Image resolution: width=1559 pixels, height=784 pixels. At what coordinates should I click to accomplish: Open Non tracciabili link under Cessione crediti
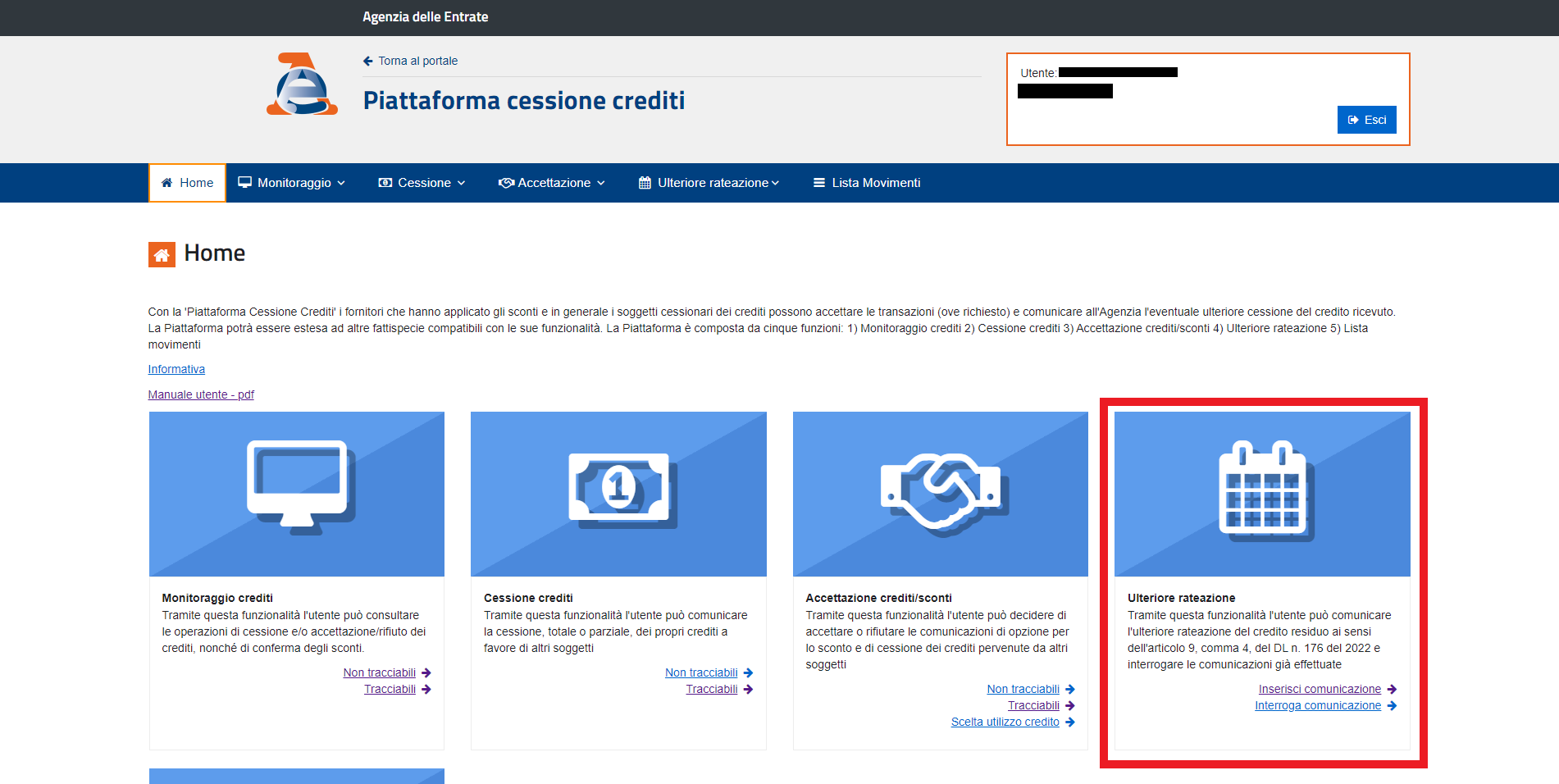click(x=701, y=672)
